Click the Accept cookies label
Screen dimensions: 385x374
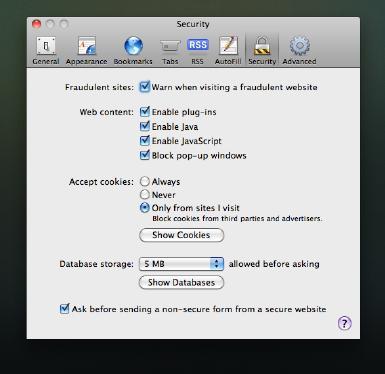(101, 182)
